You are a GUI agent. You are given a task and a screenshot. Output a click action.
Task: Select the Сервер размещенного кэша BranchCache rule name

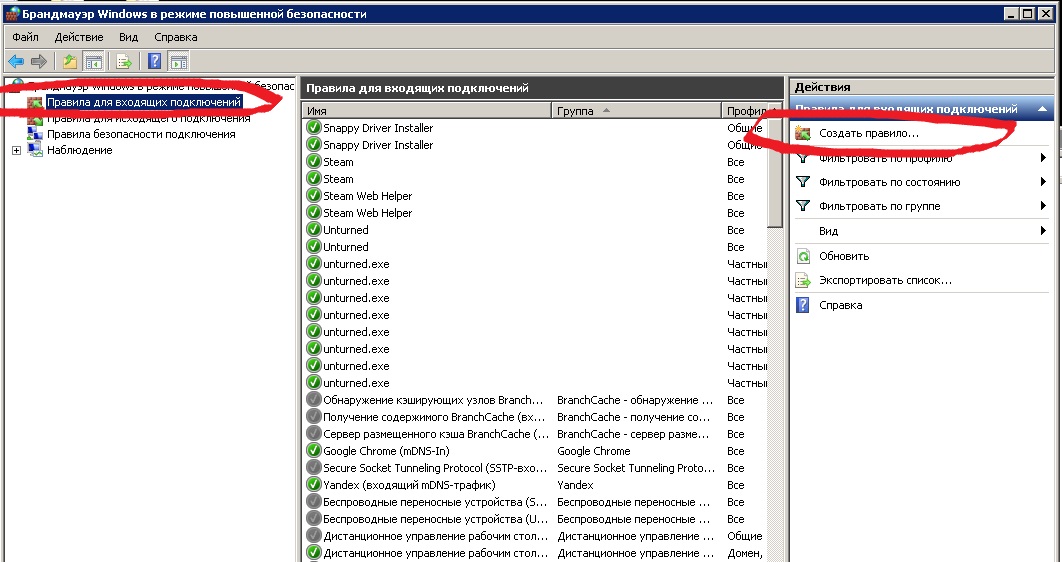(436, 434)
